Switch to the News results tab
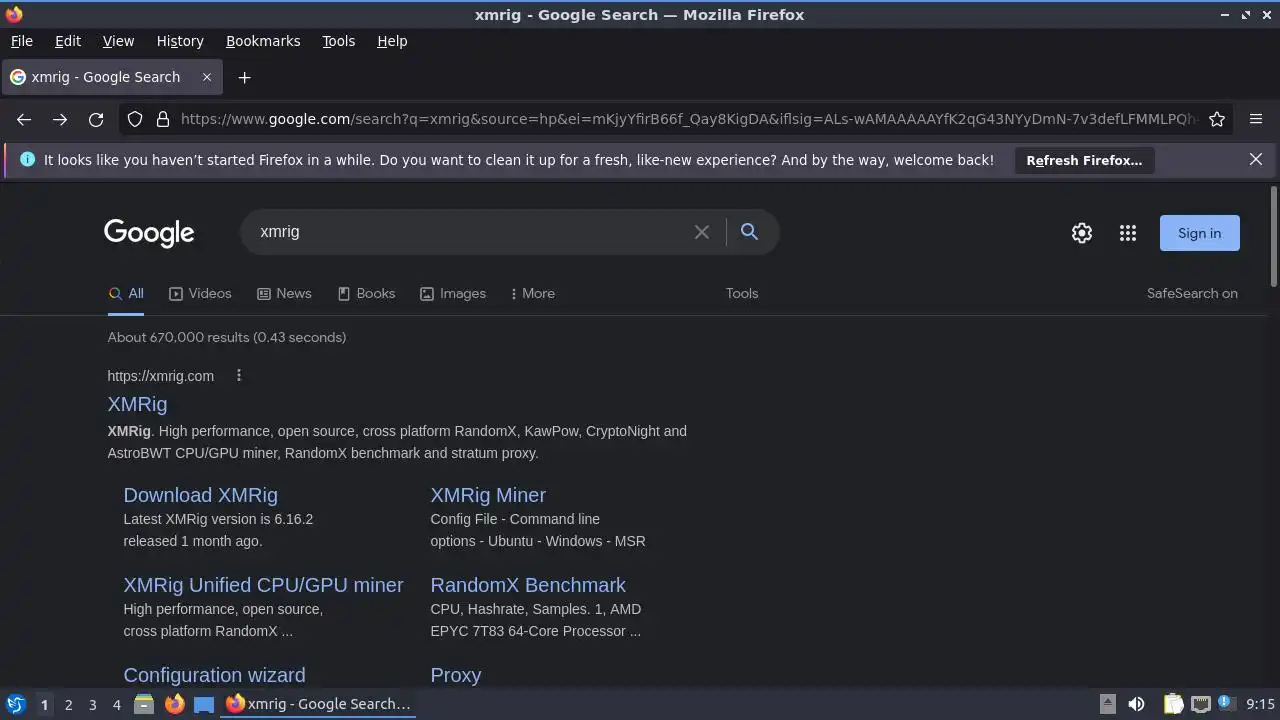Image resolution: width=1280 pixels, height=720 pixels. point(284,293)
